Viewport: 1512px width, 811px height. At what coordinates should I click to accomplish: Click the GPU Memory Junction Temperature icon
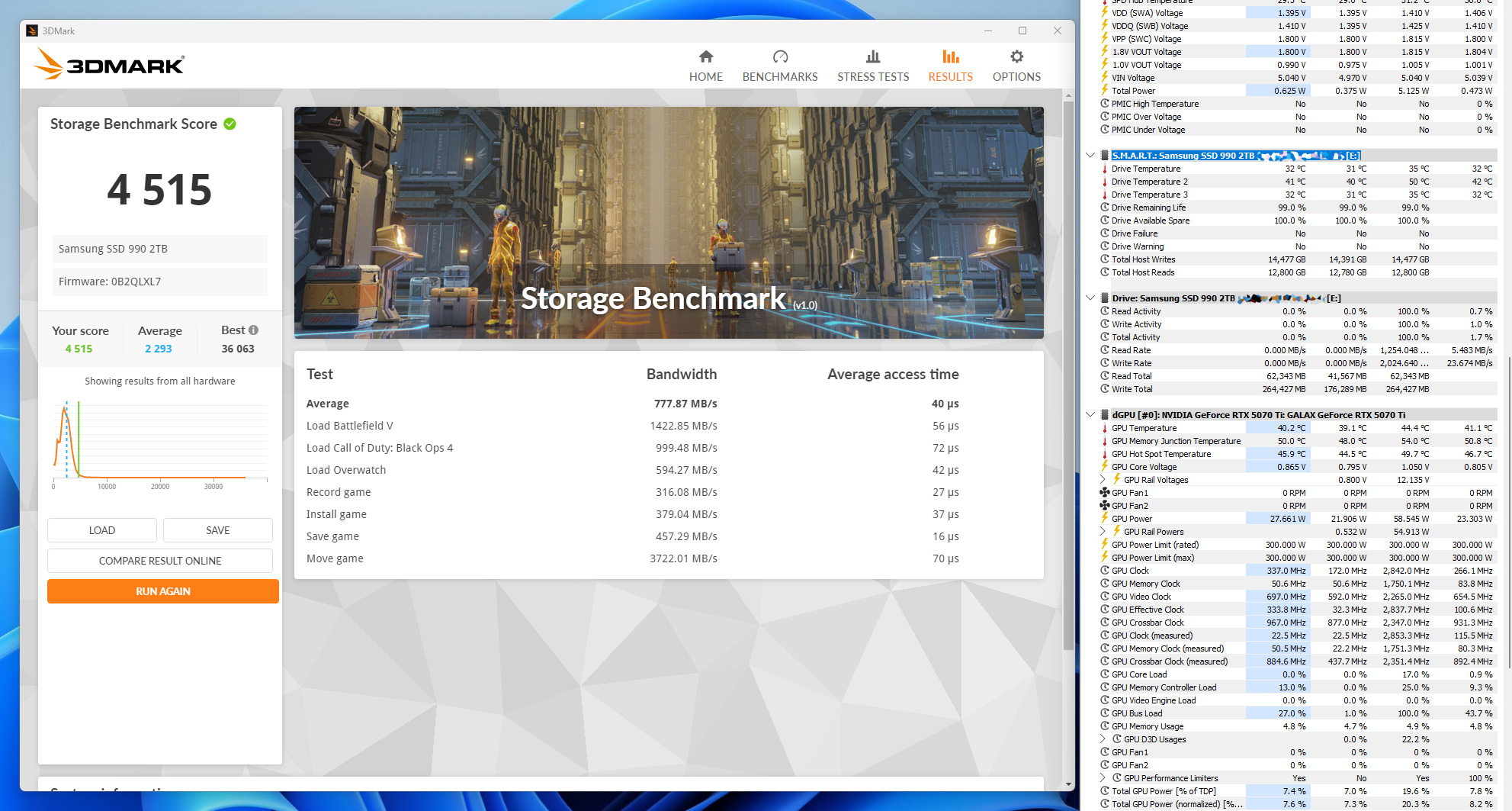[x=1104, y=441]
